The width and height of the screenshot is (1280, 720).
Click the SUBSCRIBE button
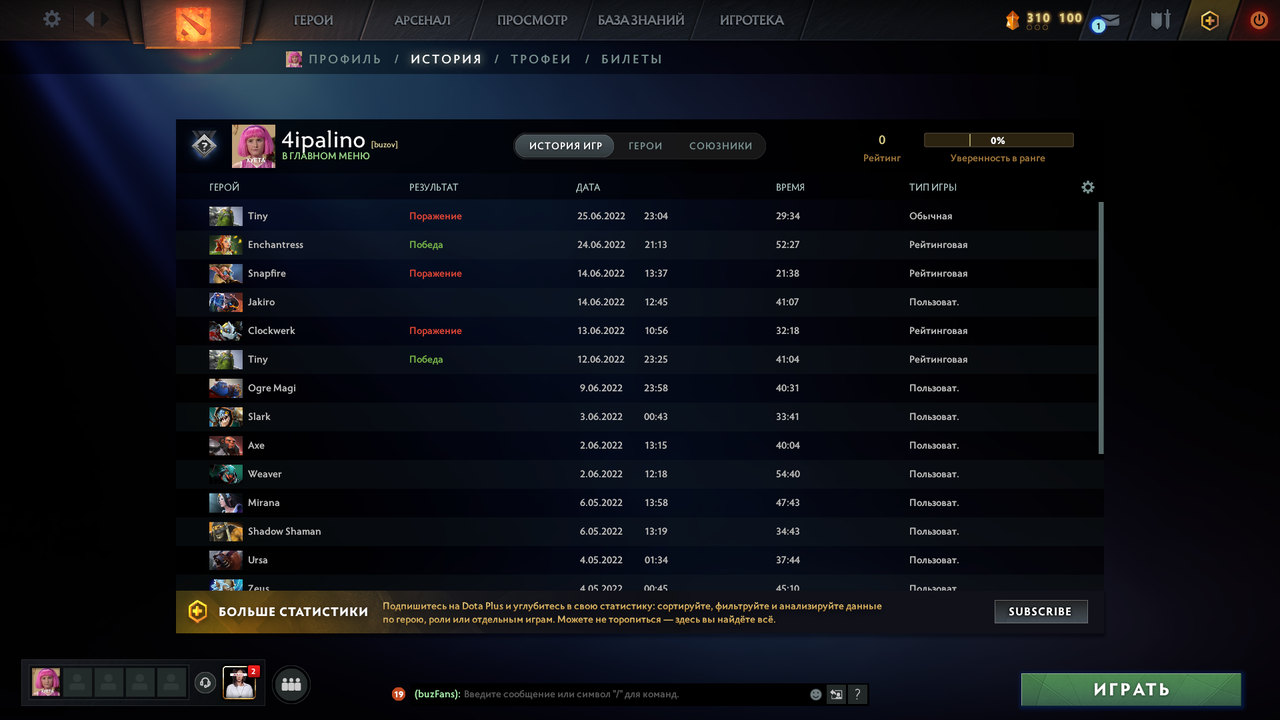[1040, 611]
